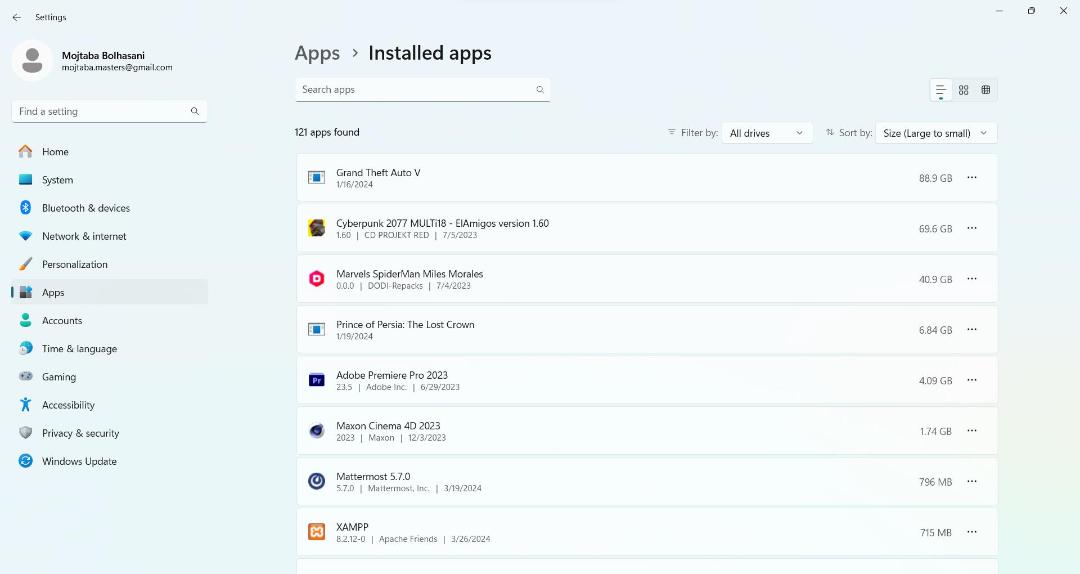1080x574 pixels.
Task: Open Network & internet settings
Action: [x=110, y=236]
